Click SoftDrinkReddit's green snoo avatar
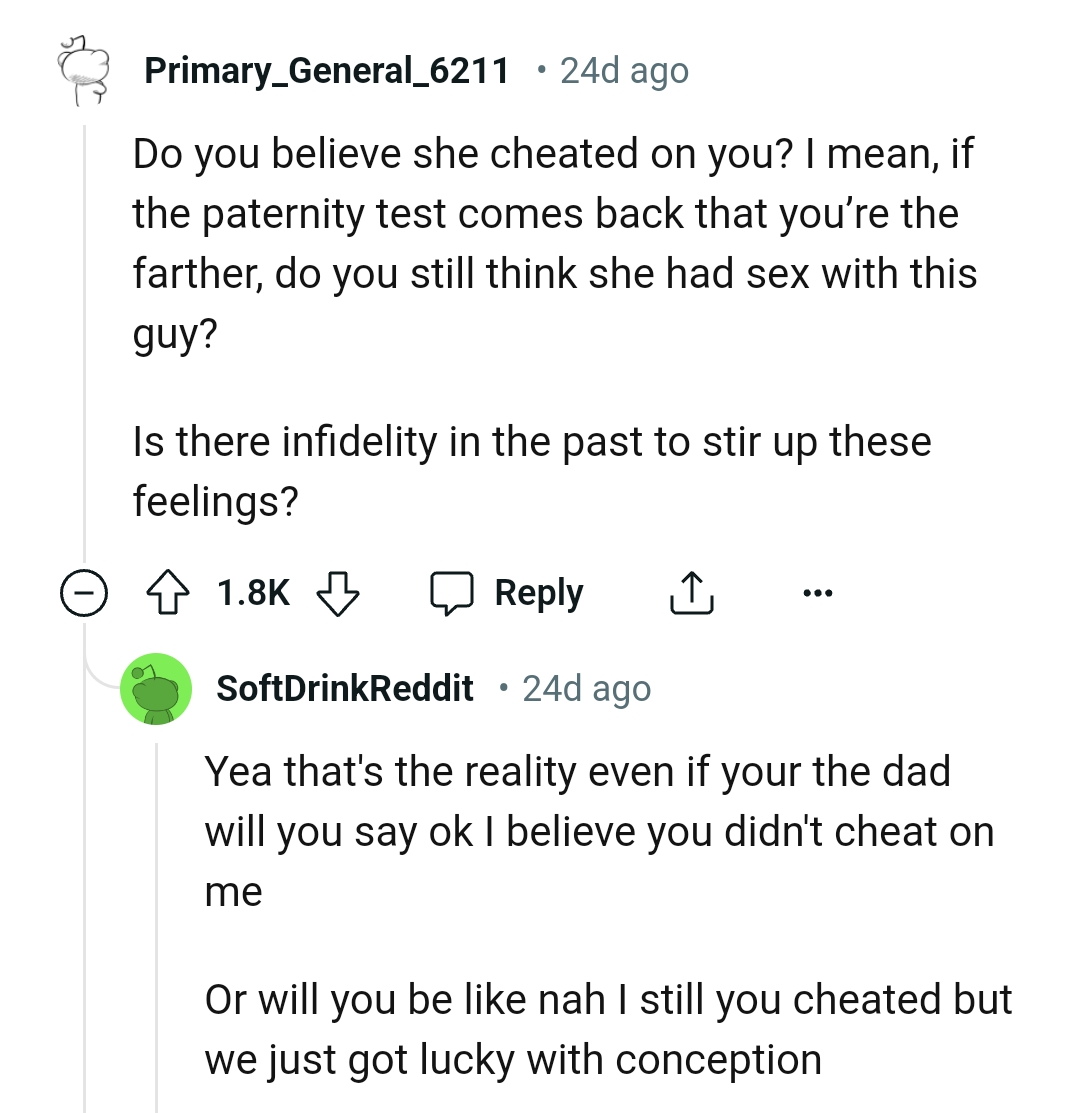1079x1113 pixels. [156, 688]
